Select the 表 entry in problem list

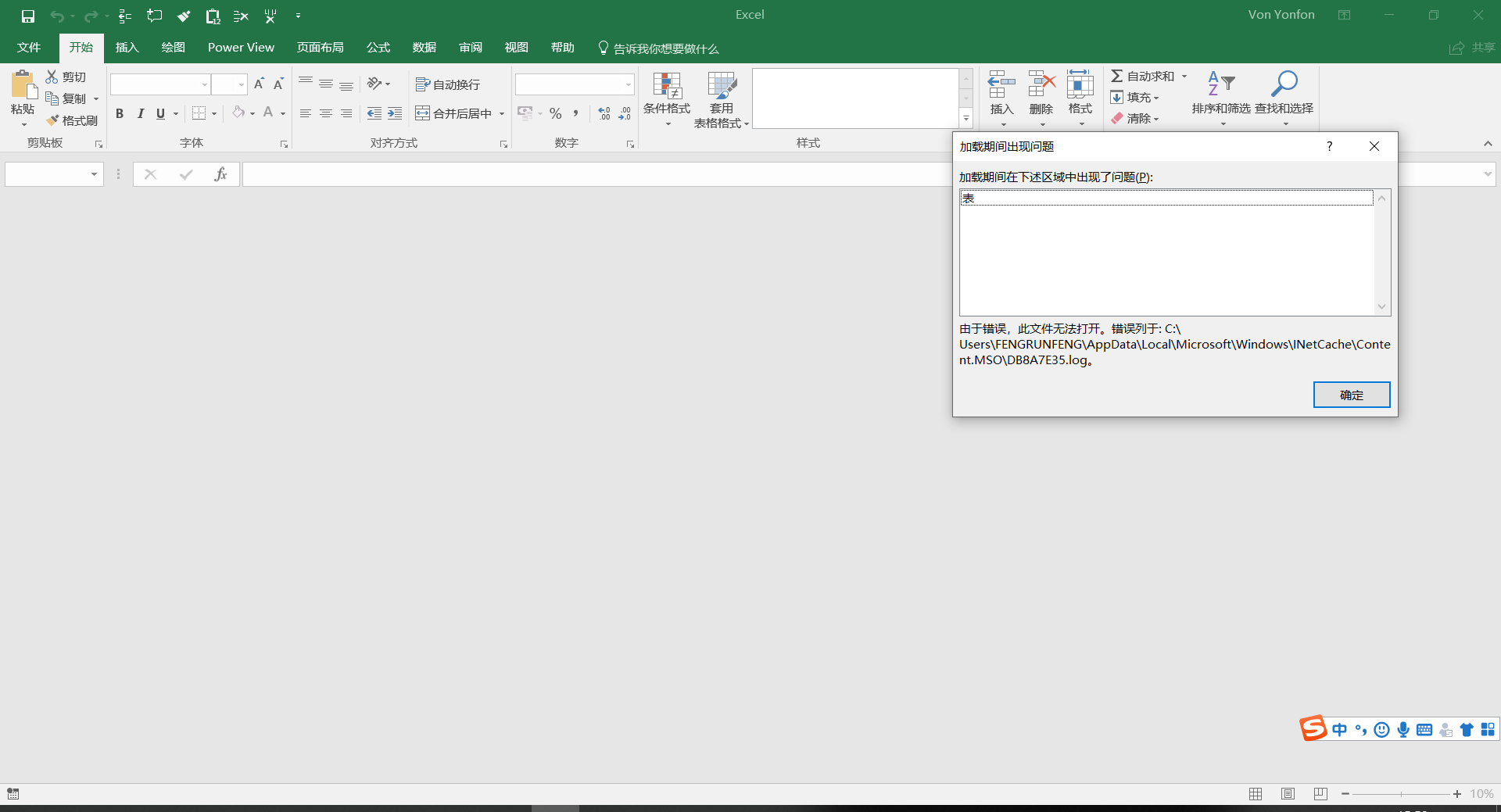coord(1166,199)
